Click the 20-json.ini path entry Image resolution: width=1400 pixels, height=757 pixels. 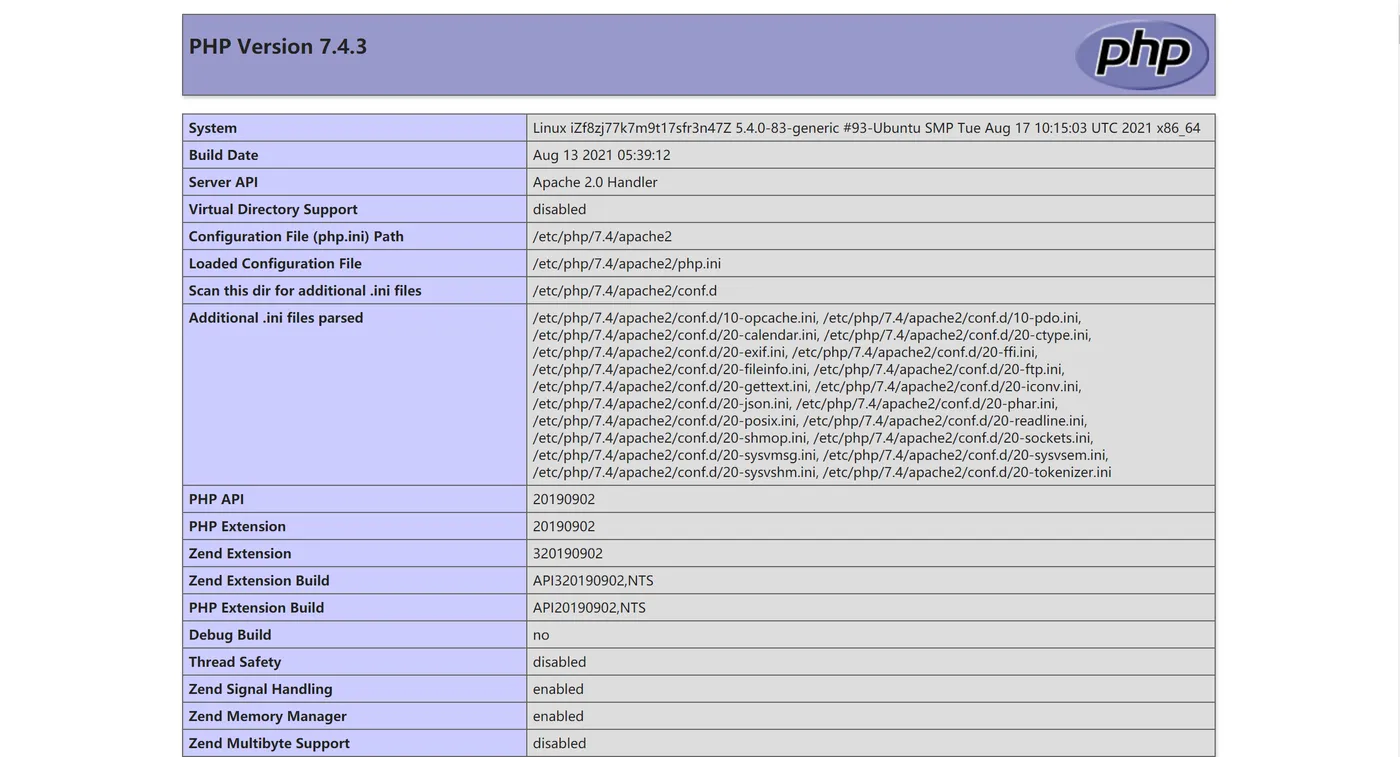click(662, 403)
